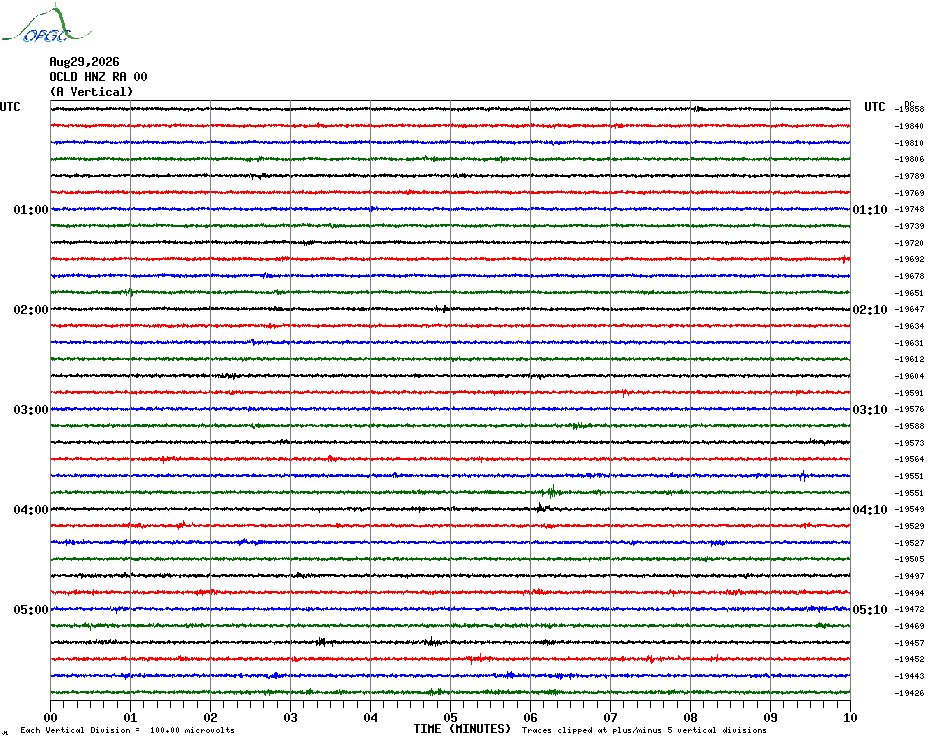Click the 02:00 time label
930x744 pixels.
31,310
